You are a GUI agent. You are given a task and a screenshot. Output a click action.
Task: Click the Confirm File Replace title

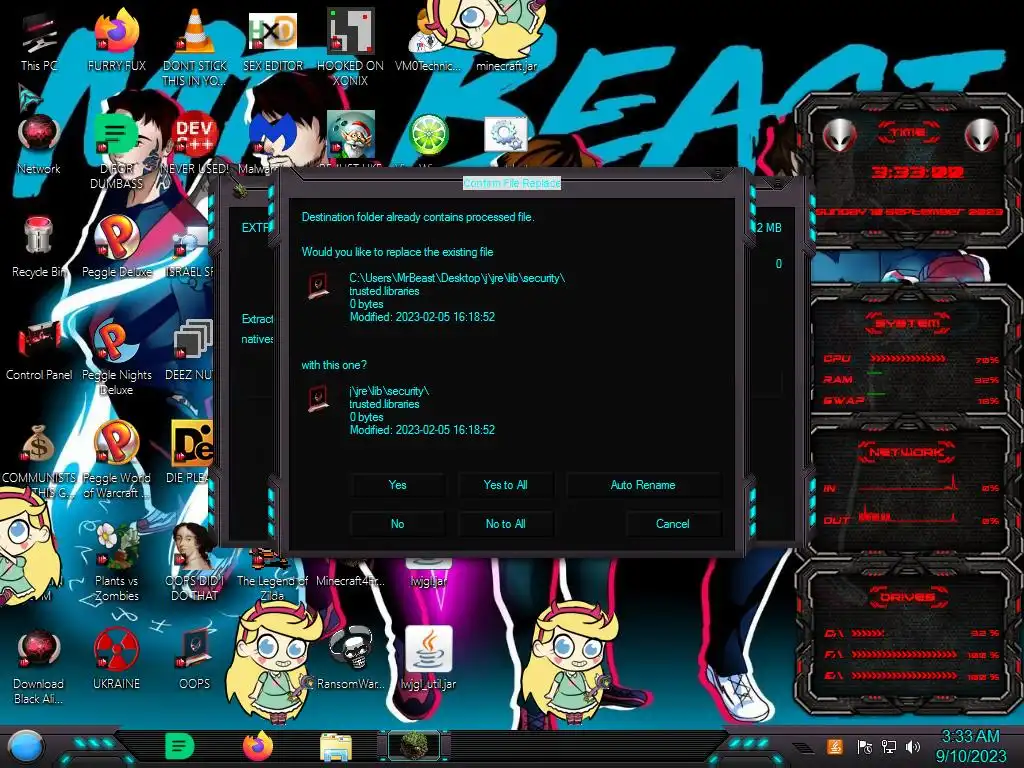511,183
